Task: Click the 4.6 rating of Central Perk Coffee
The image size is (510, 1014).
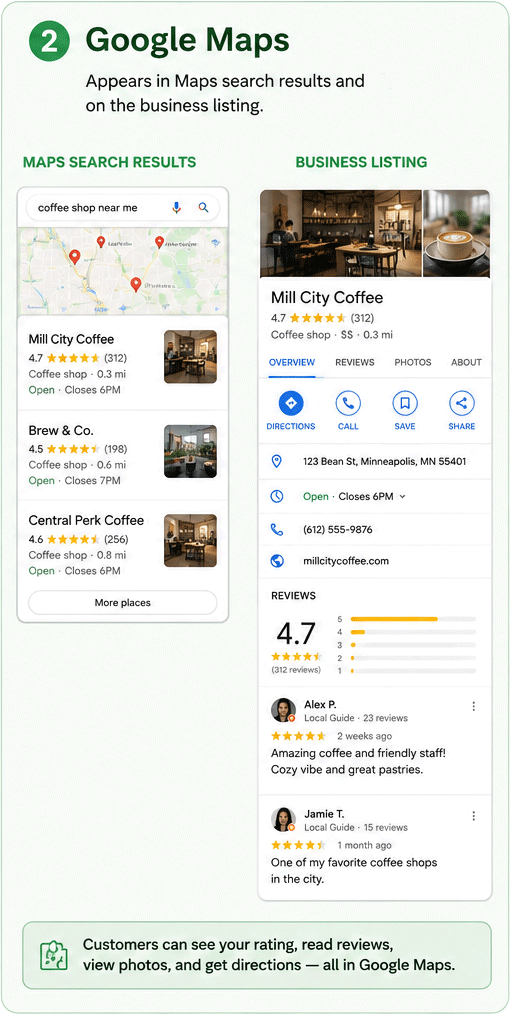Action: (x=36, y=539)
